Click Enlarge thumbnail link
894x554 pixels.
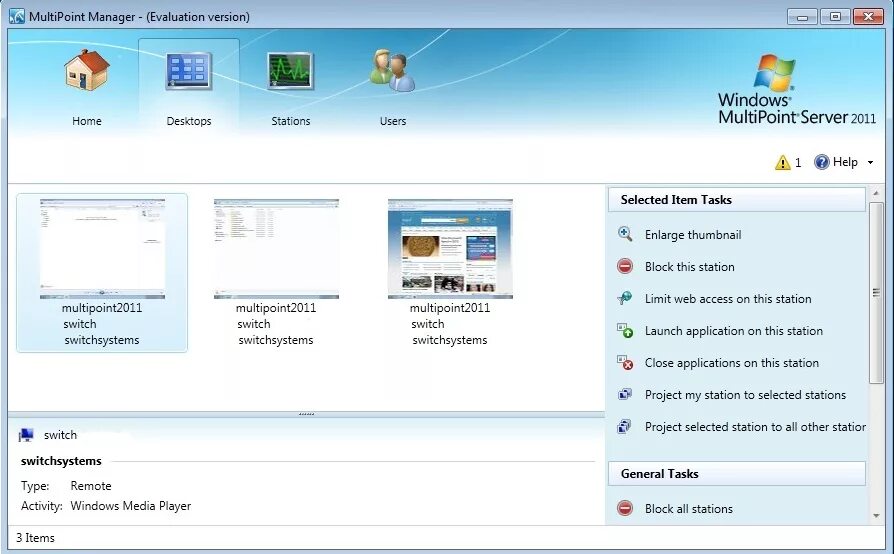point(693,235)
